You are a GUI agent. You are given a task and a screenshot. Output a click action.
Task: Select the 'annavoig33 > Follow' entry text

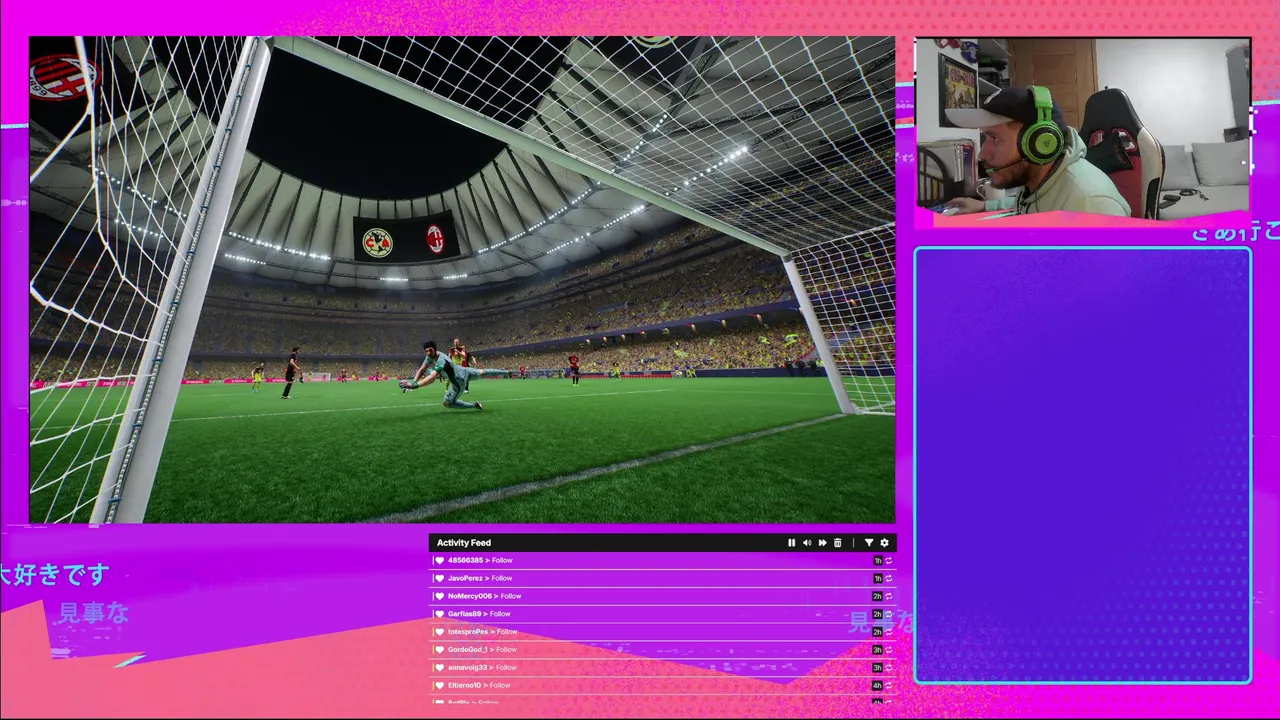[x=482, y=668]
